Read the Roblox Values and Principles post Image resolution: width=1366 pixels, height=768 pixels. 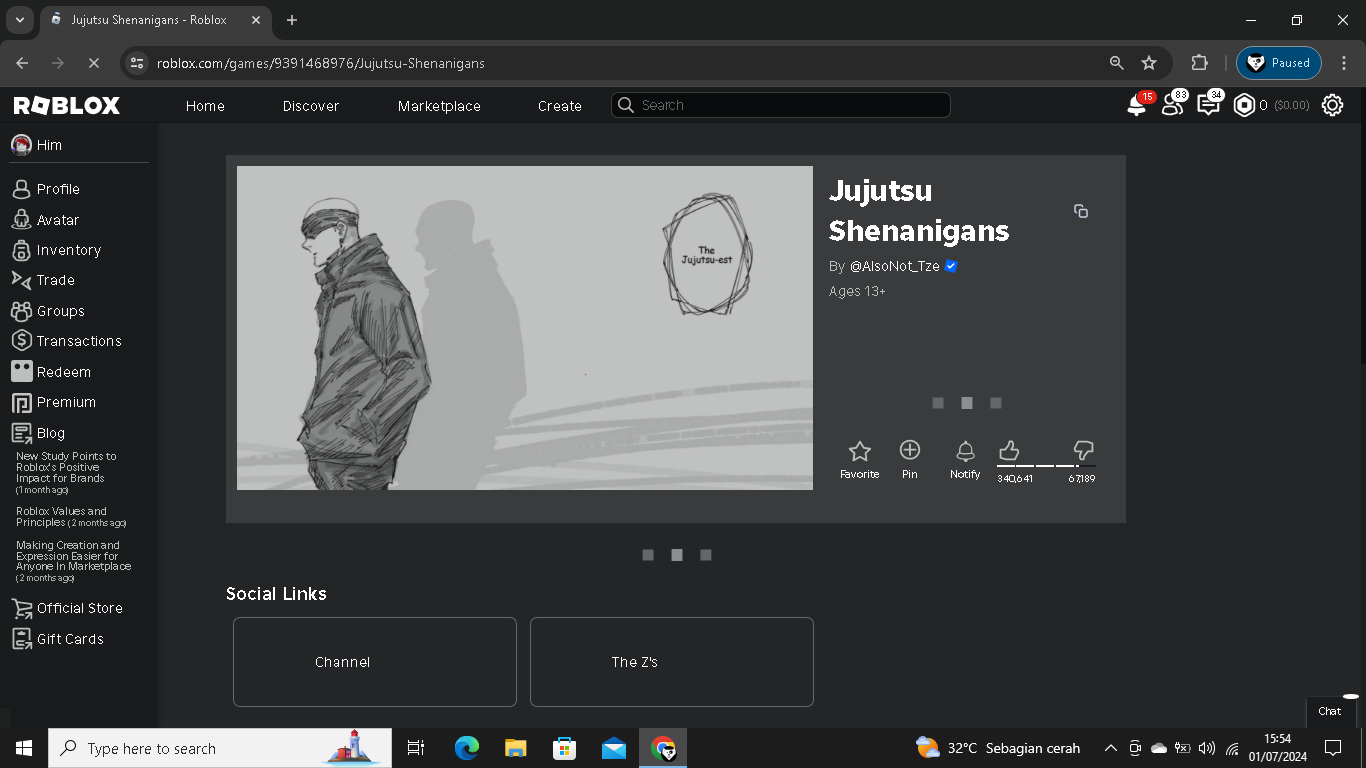70,517
